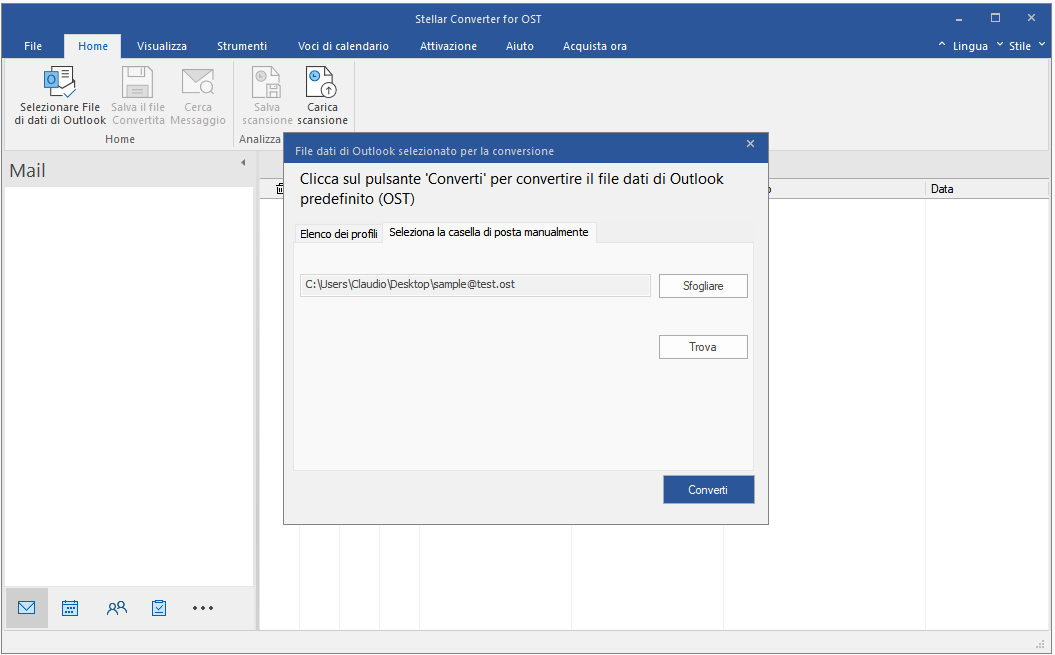Switch to the Calendar view icon
The height and width of the screenshot is (655, 1055).
[x=70, y=608]
